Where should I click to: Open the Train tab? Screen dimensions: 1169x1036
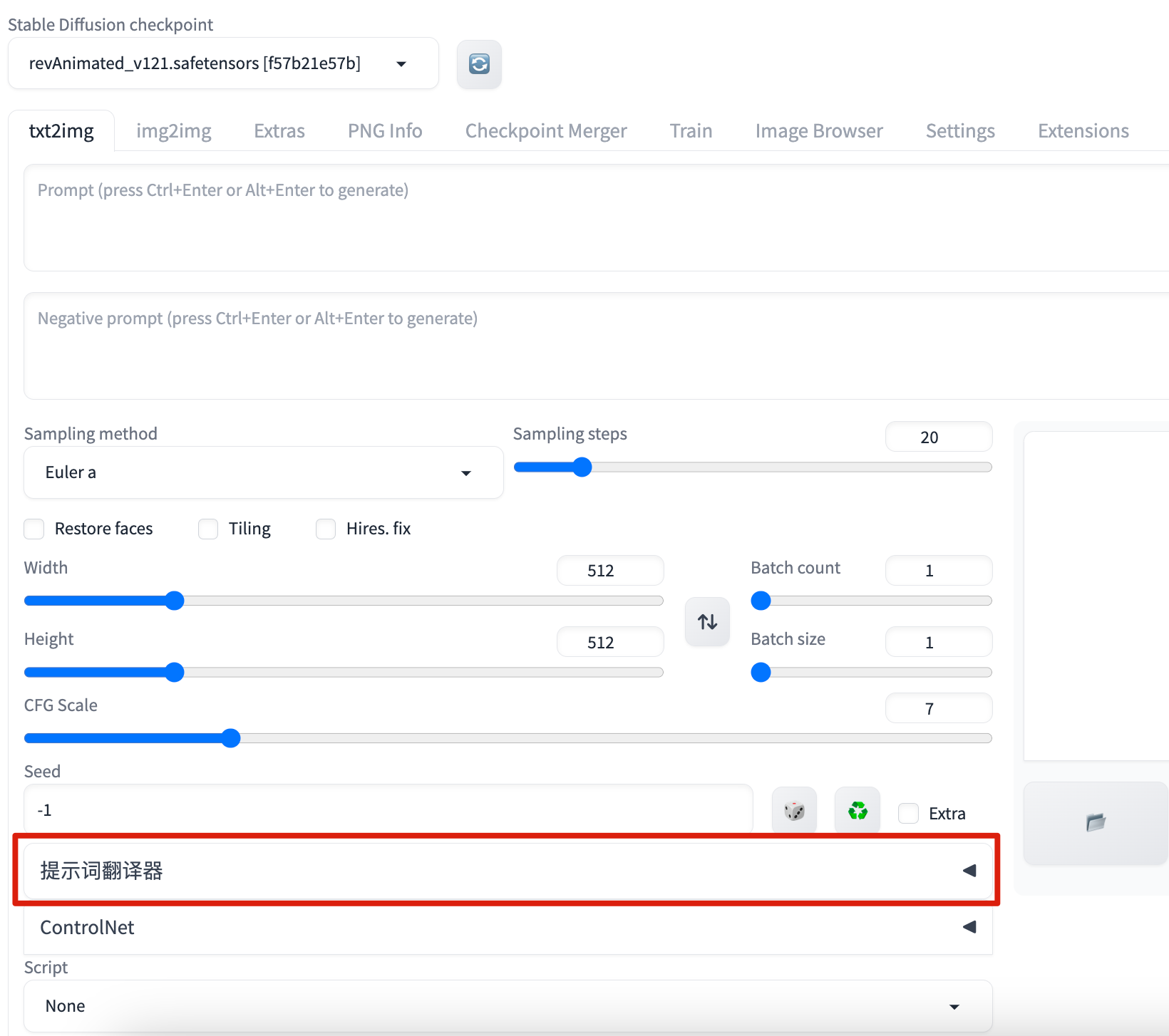pyautogui.click(x=691, y=131)
